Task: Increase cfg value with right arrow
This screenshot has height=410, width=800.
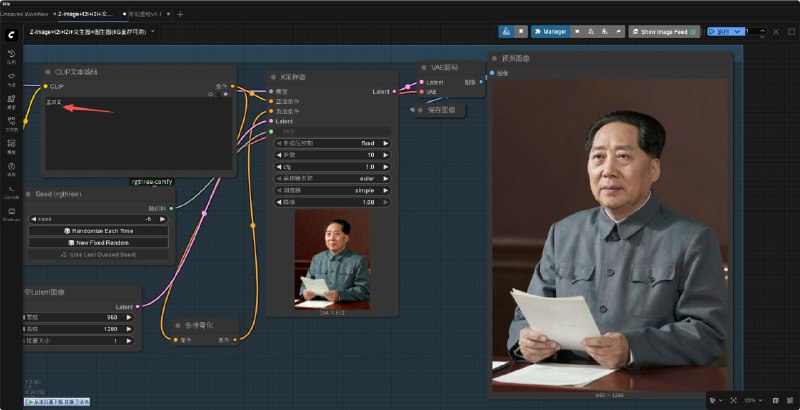Action: (x=386, y=167)
